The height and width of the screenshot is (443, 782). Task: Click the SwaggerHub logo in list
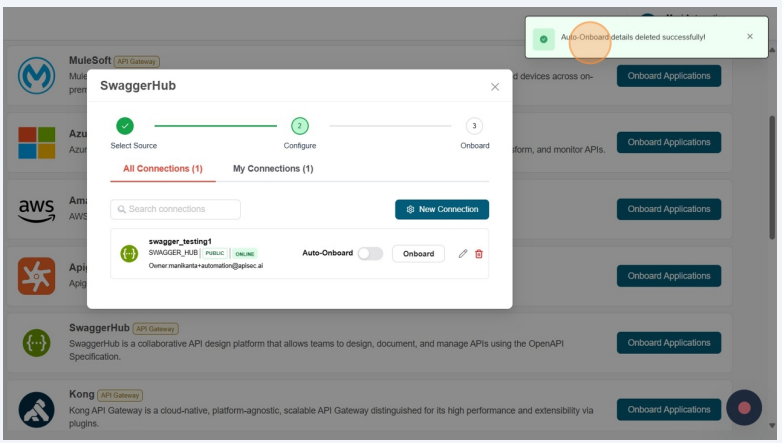(x=37, y=343)
